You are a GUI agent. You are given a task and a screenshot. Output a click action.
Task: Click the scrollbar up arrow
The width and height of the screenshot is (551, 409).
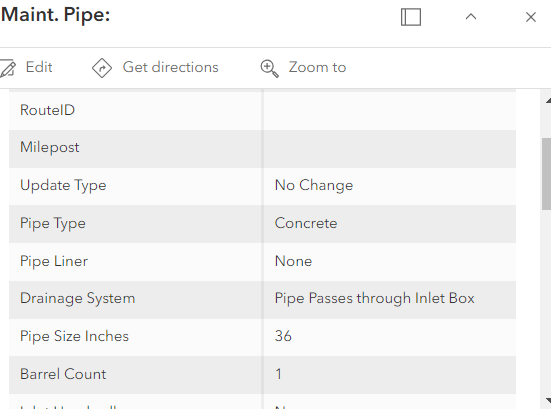pos(548,101)
